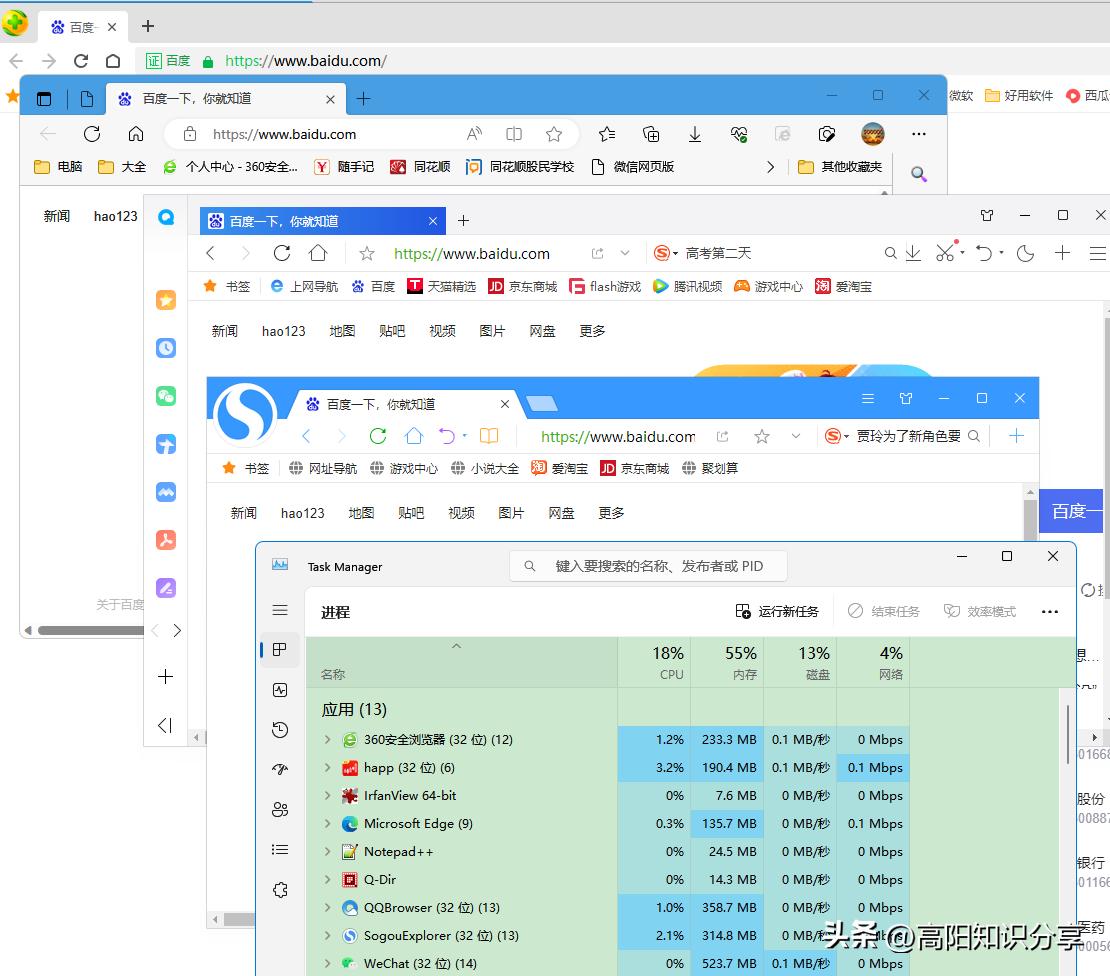Select the WeChat (32 位) process row

pyautogui.click(x=607, y=963)
